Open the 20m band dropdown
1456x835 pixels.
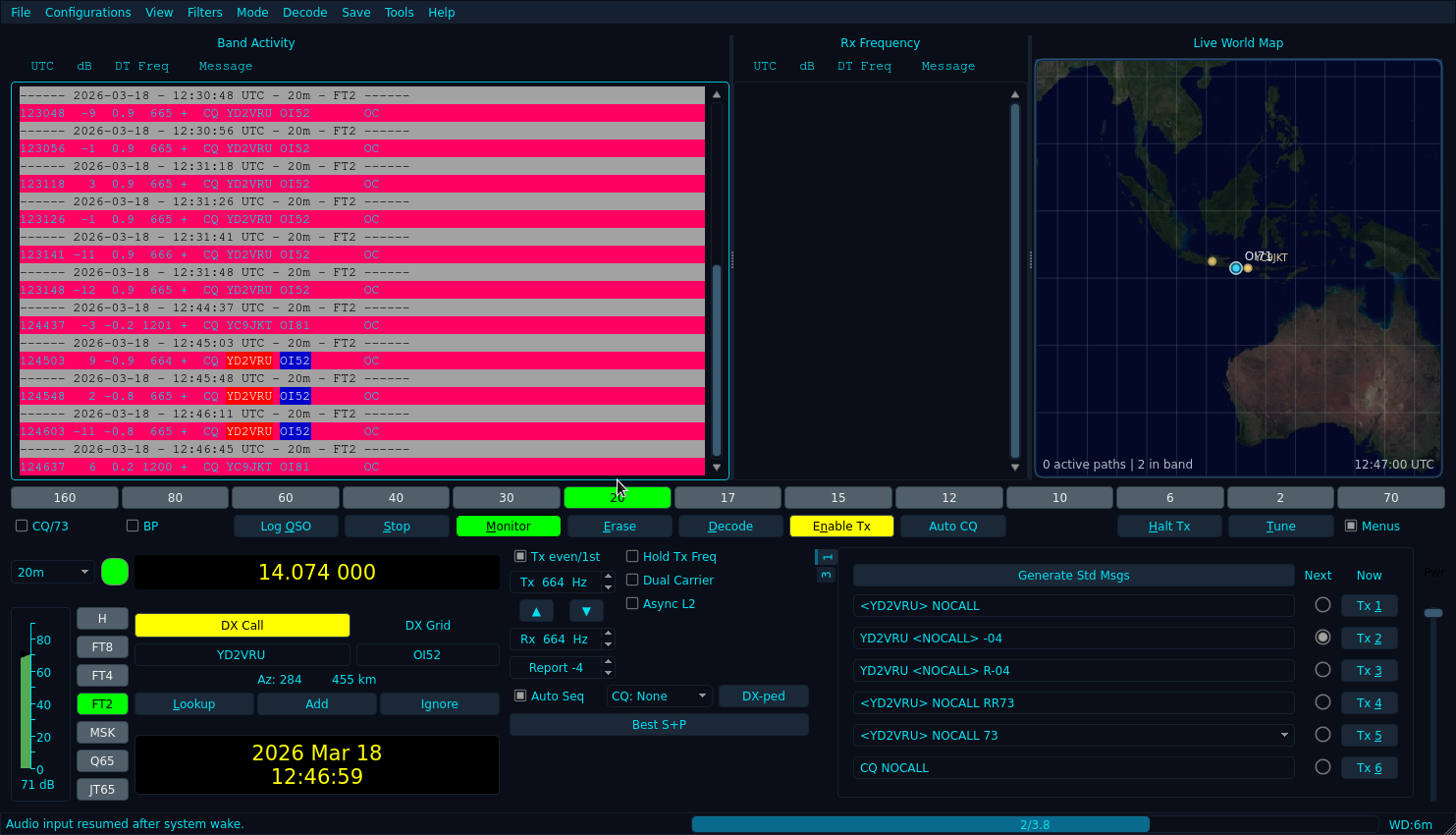click(53, 572)
